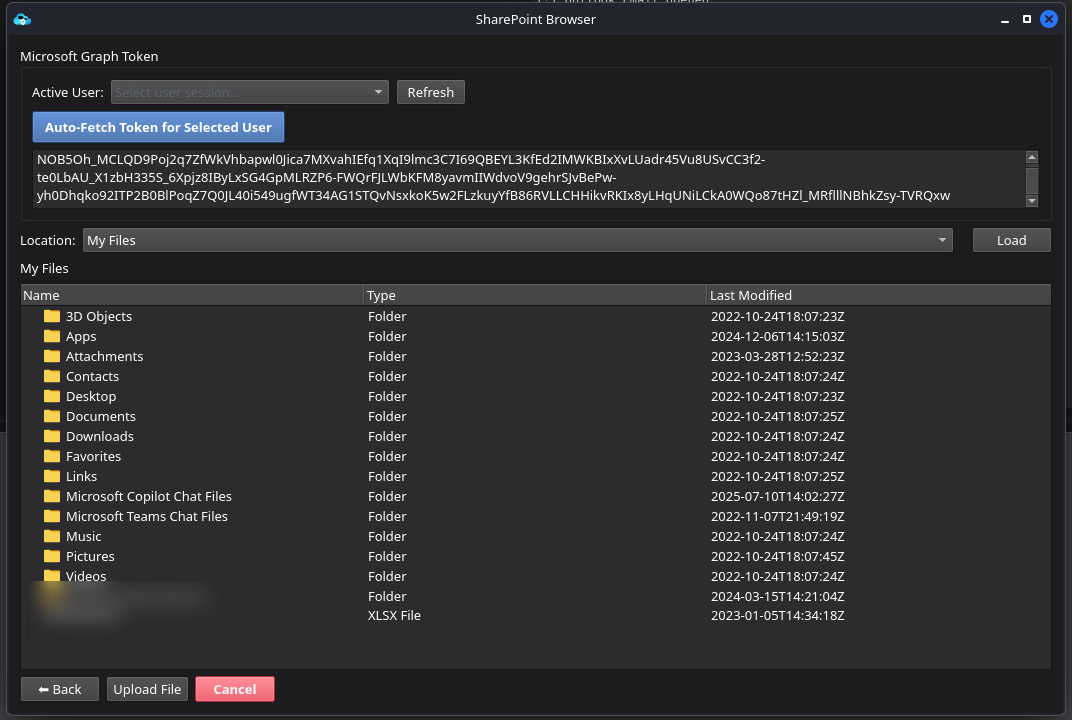Click the 3D Objects folder icon
Screen dimensions: 1072x720
coord(52,316)
